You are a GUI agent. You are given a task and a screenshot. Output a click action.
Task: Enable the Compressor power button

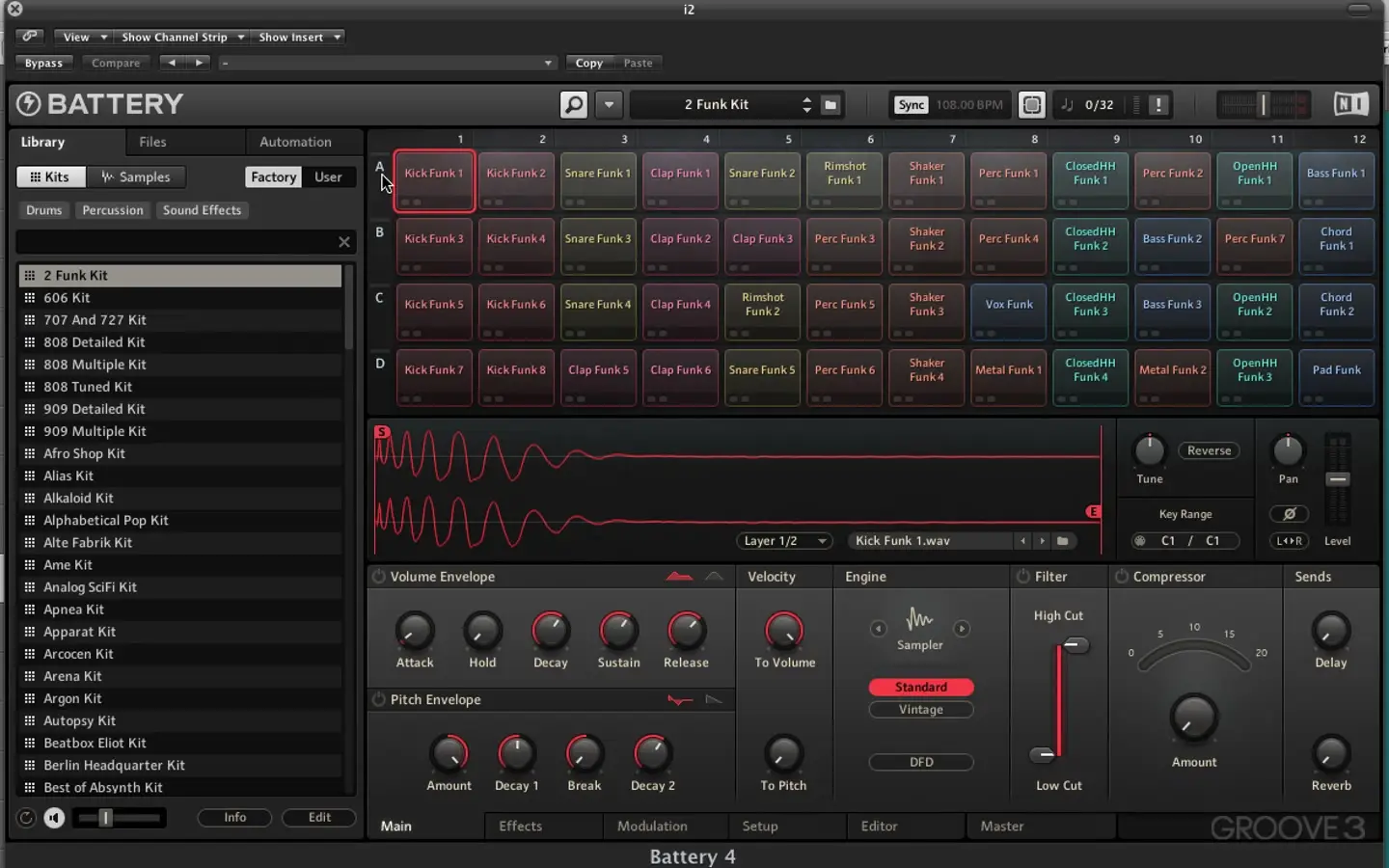[x=1122, y=577]
